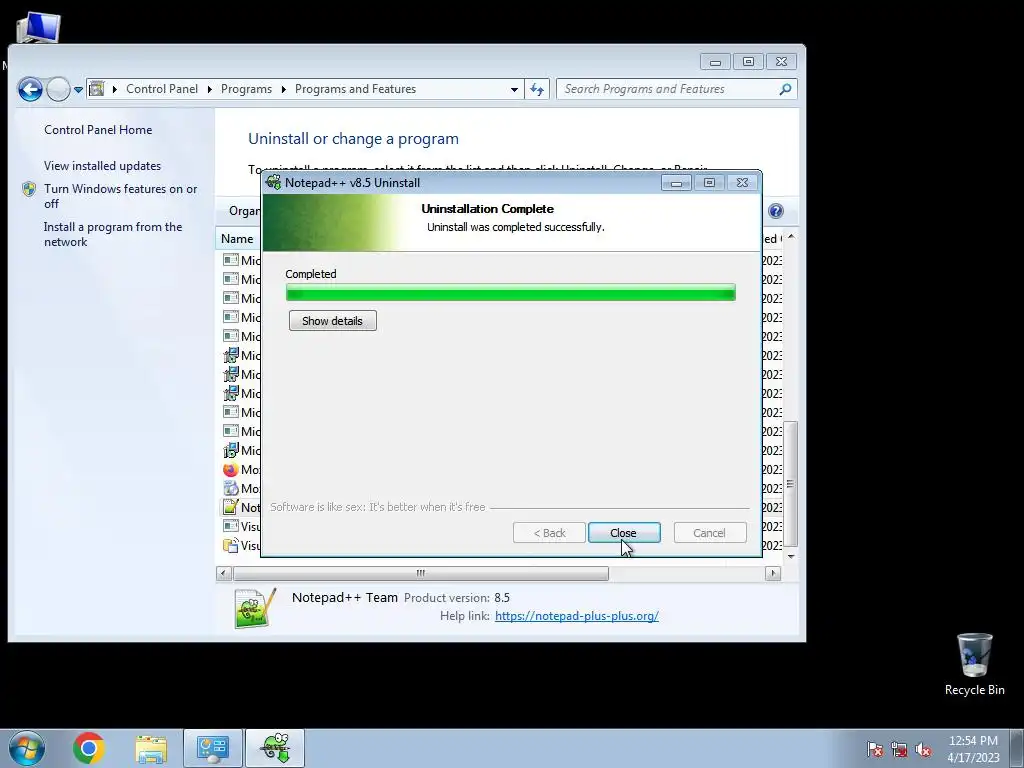The height and width of the screenshot is (768, 1024).
Task: Click the scroll up arrow of the program list
Action: tap(791, 236)
